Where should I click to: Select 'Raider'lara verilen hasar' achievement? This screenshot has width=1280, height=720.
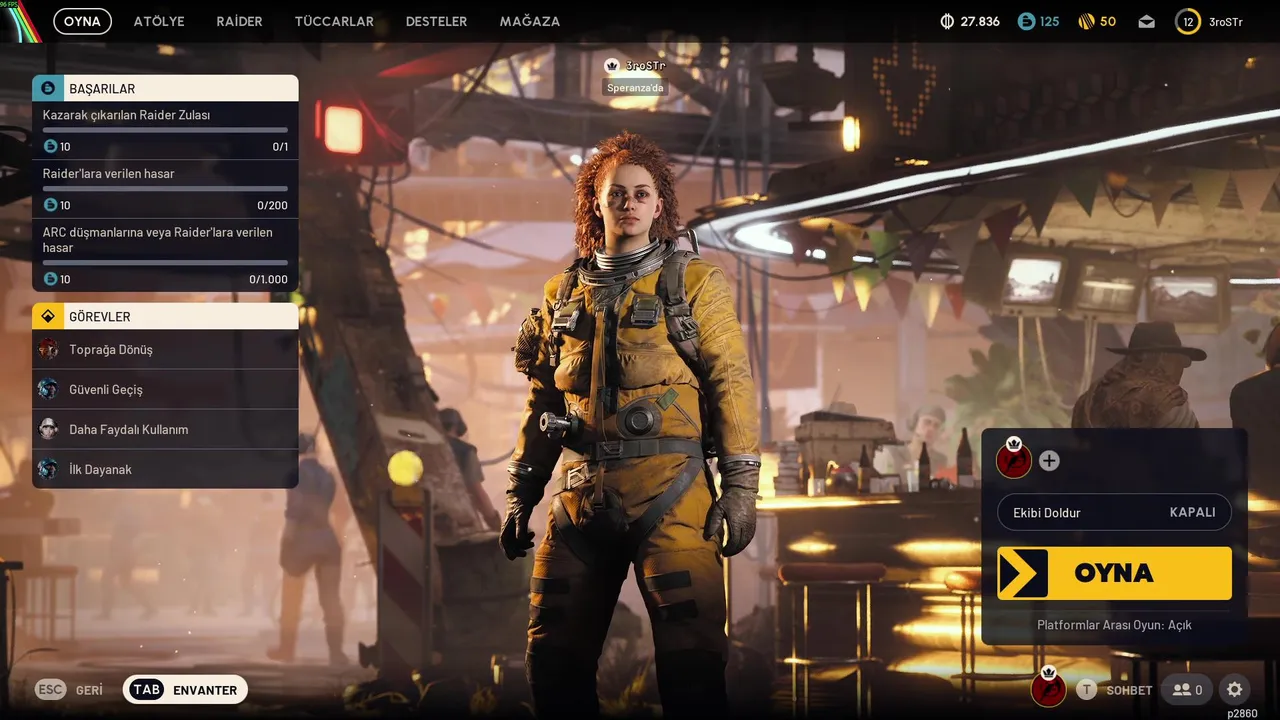165,189
